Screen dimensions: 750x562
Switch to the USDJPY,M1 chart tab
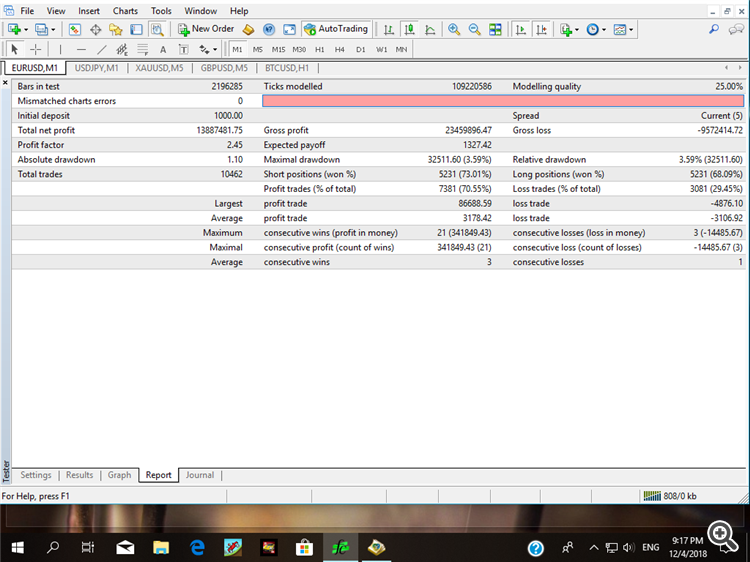97,68
